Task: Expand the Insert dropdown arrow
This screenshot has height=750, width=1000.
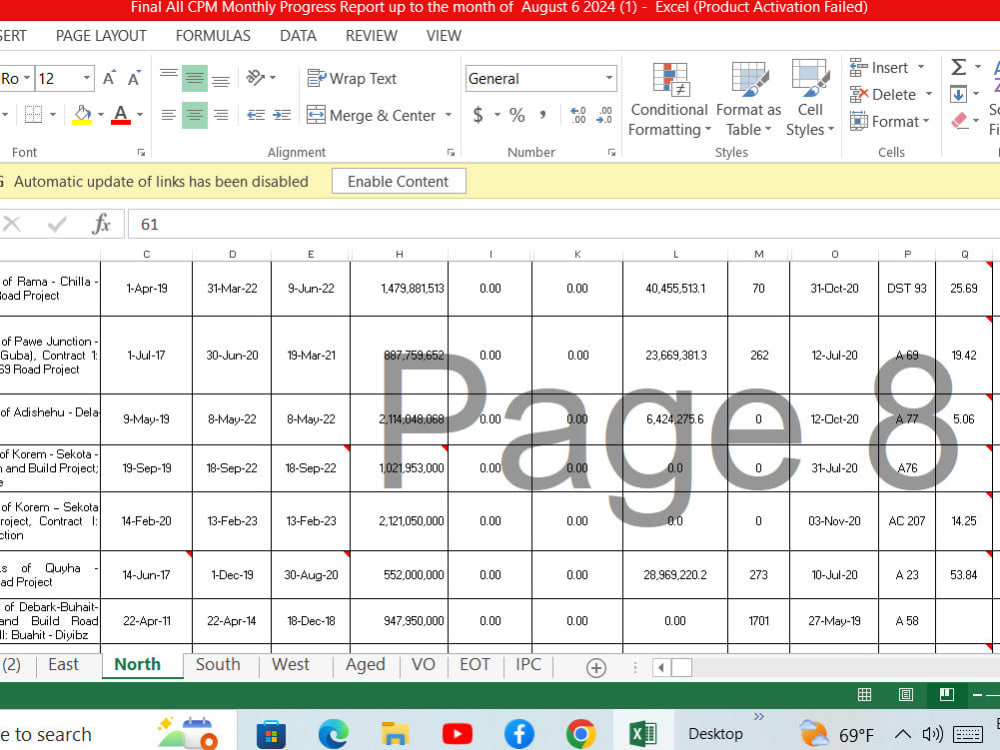Action: point(921,68)
